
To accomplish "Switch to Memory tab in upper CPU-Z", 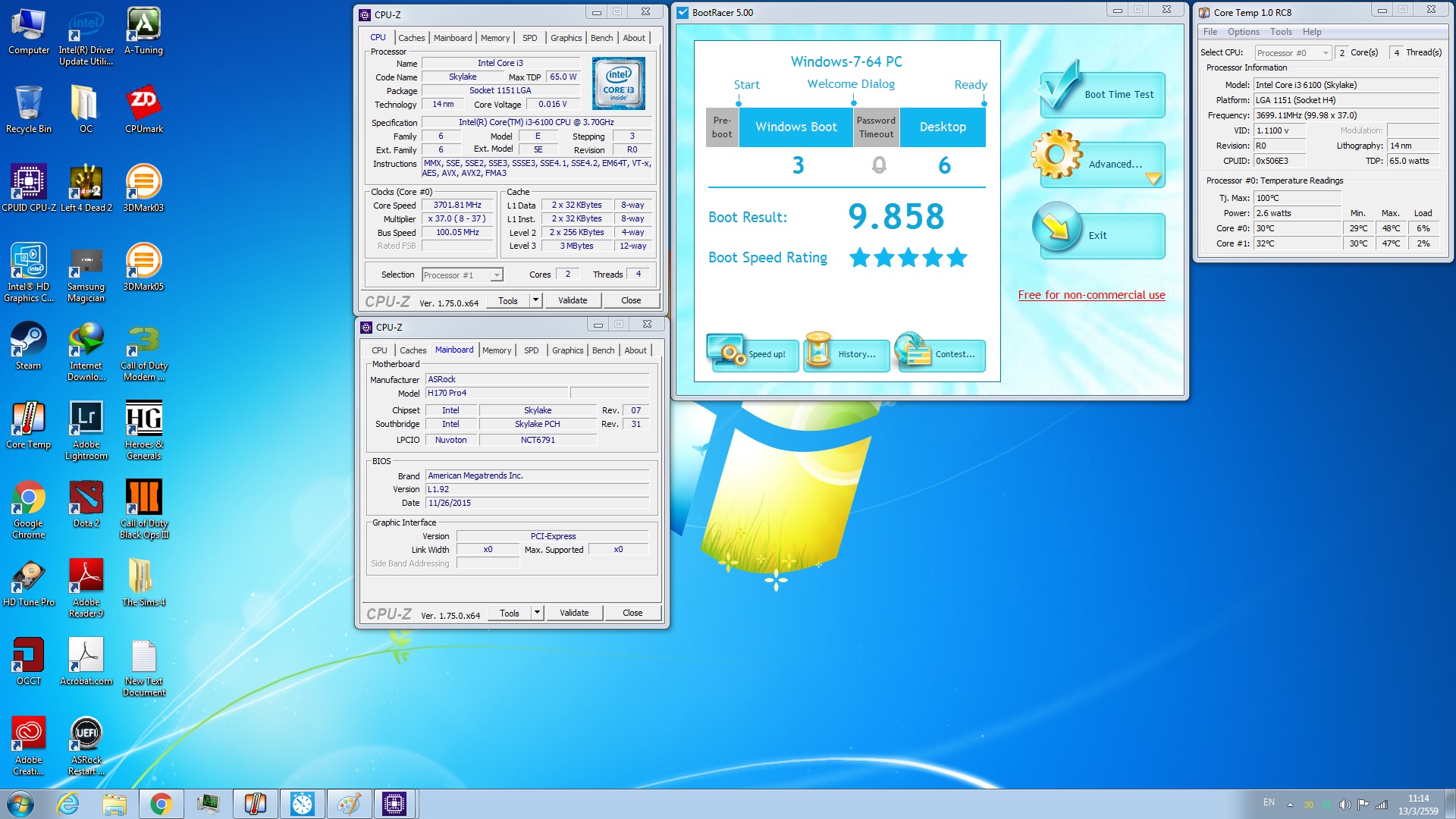I will (494, 38).
